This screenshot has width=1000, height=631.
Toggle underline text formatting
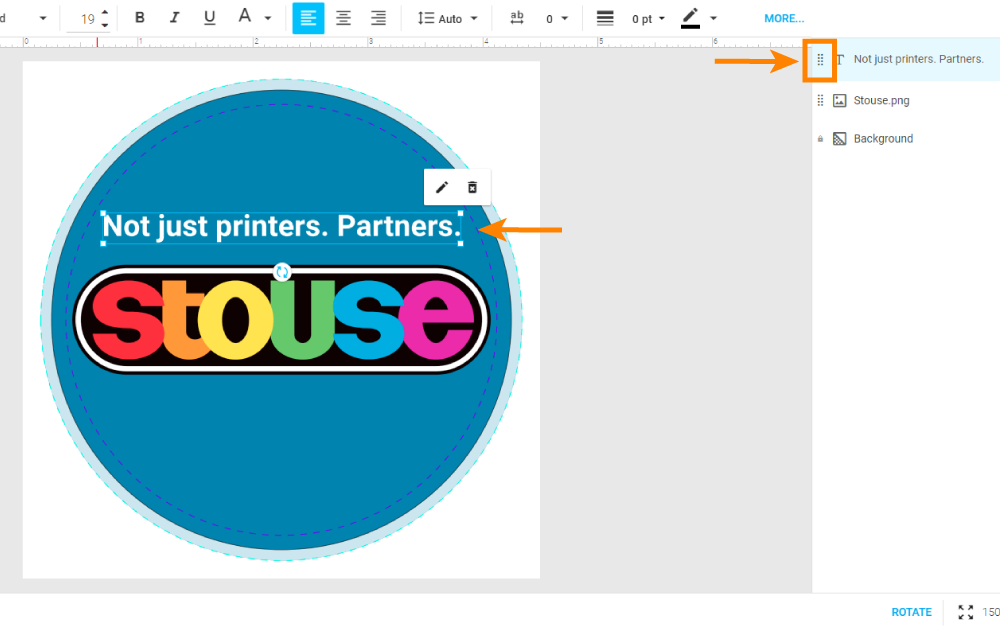209,18
